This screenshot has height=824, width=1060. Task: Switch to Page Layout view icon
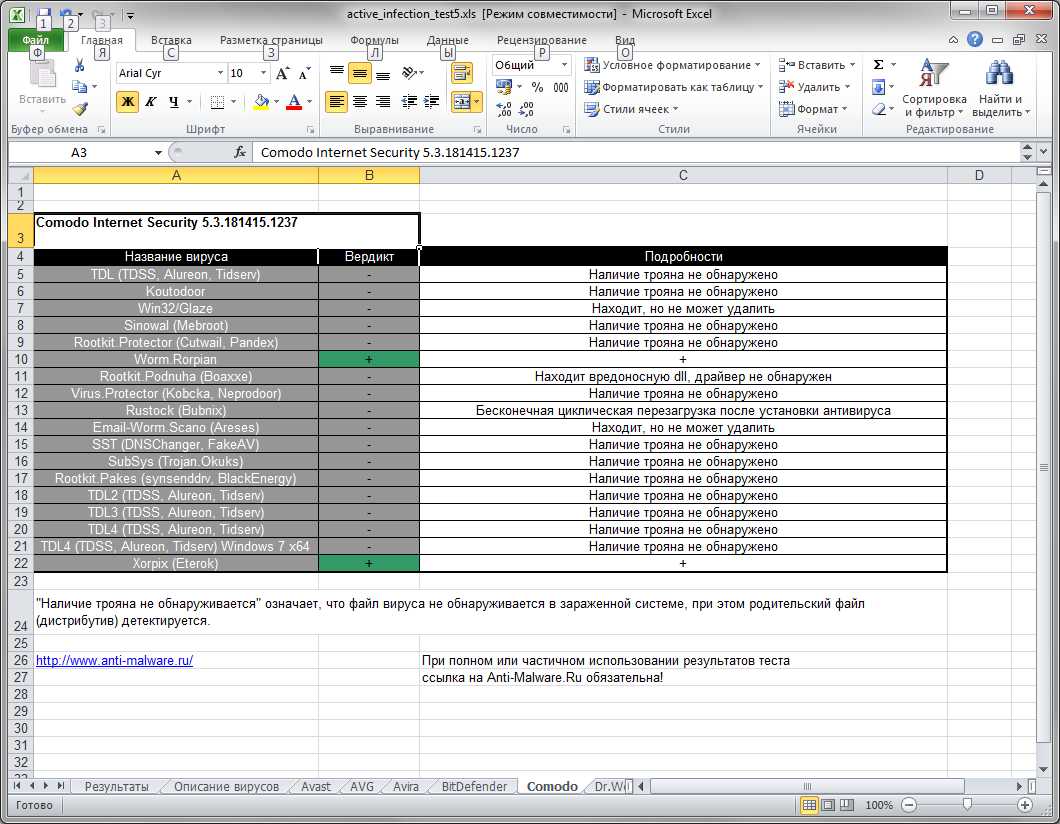(827, 805)
